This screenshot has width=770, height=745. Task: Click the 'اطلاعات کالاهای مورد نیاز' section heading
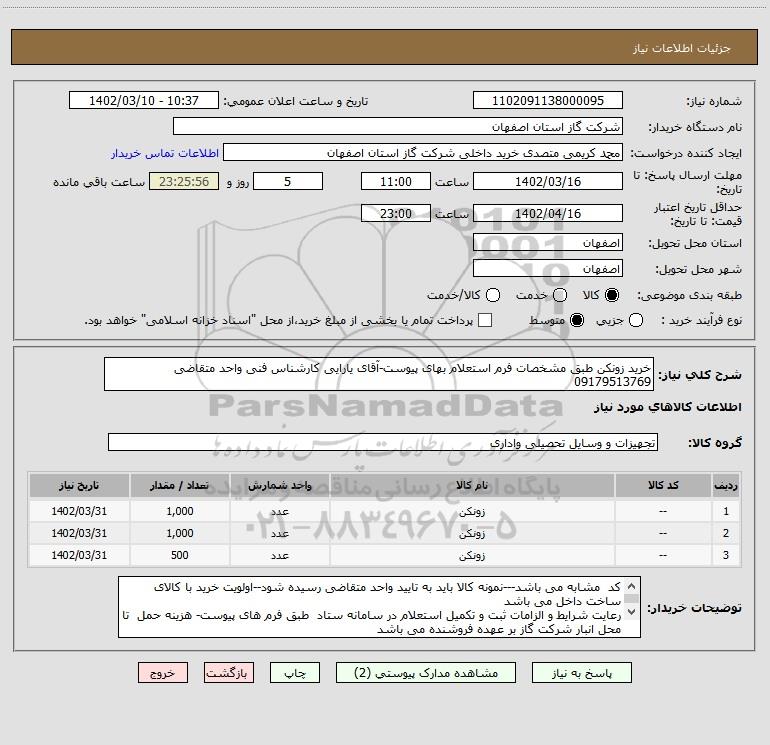668,407
